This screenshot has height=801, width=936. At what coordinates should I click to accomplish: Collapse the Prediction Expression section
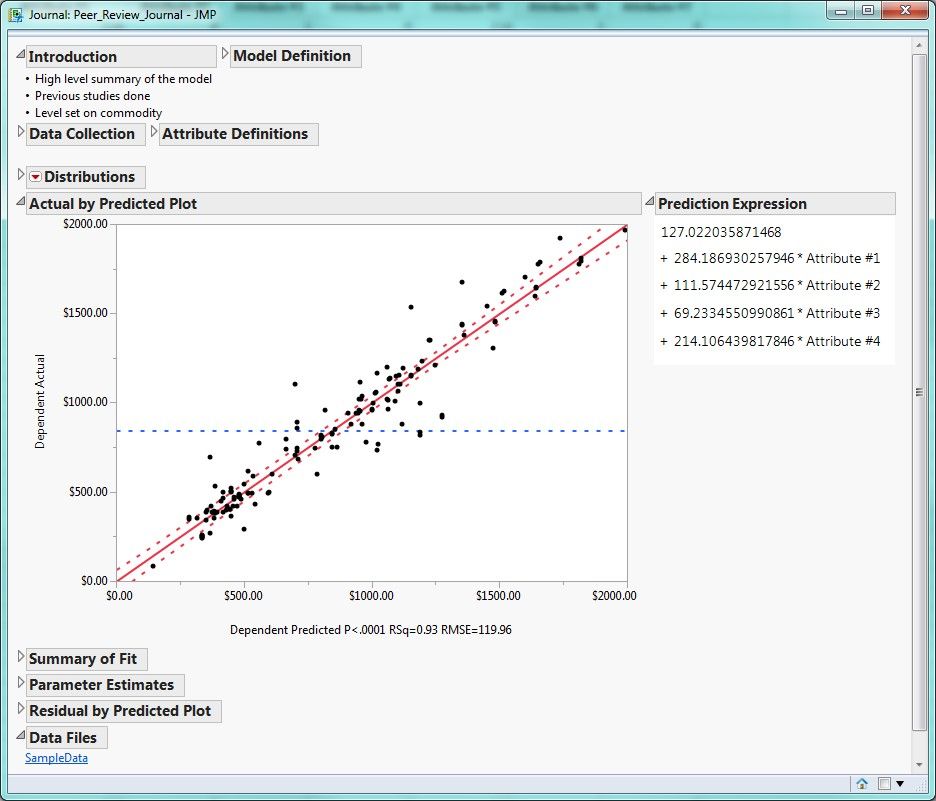pos(649,201)
